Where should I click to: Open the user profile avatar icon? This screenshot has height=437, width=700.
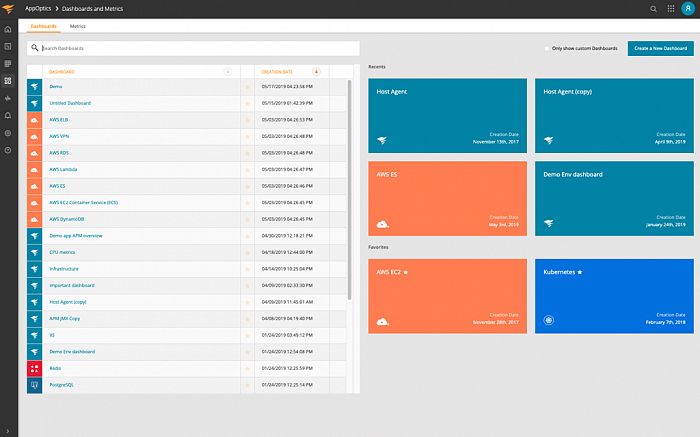coord(688,8)
